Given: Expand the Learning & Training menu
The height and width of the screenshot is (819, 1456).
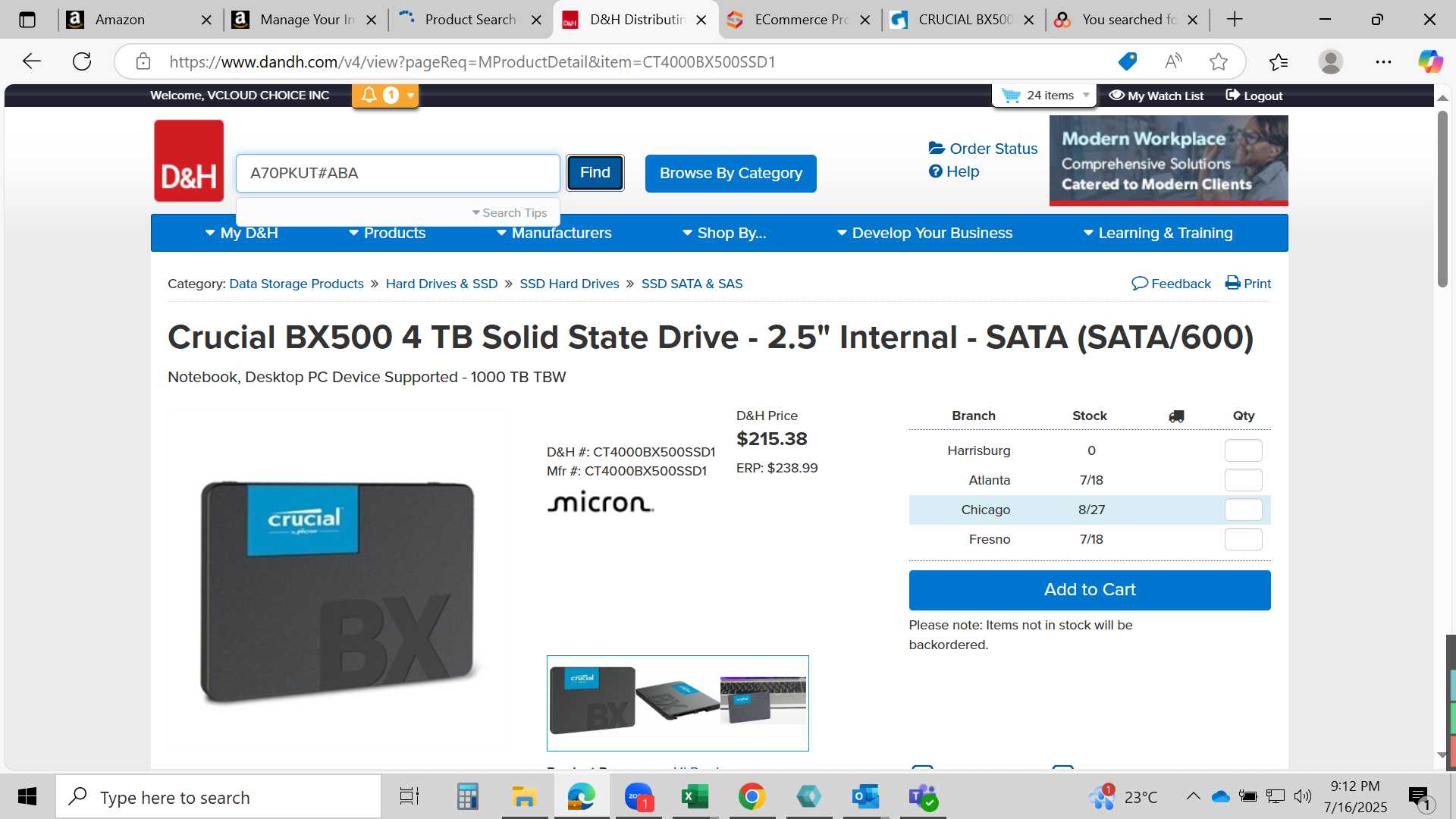Looking at the screenshot, I should click(x=1157, y=233).
